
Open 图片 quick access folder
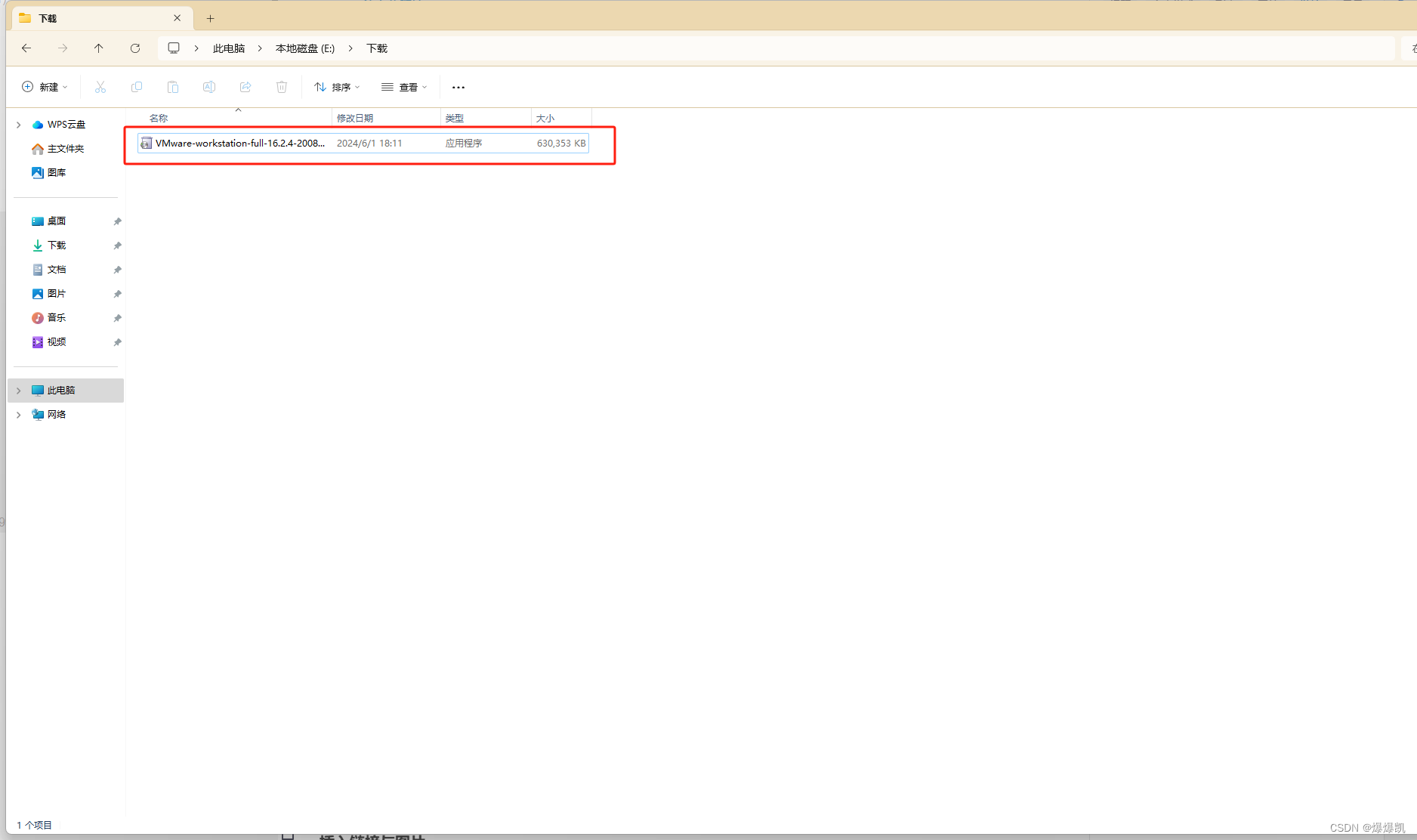[57, 294]
